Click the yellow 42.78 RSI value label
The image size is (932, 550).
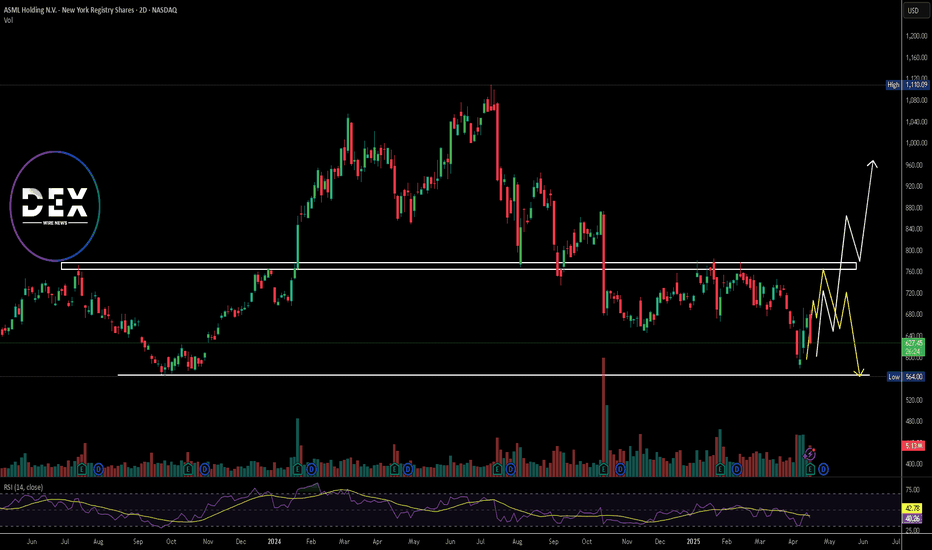click(x=912, y=508)
